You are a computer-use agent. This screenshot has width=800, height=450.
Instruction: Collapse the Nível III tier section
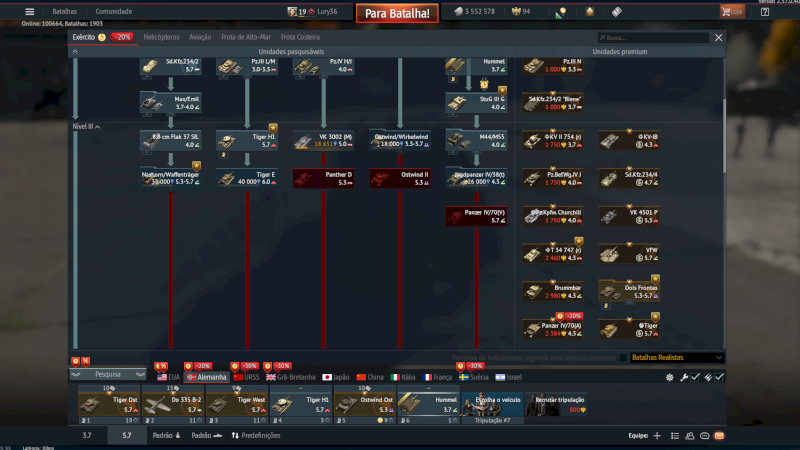86,127
